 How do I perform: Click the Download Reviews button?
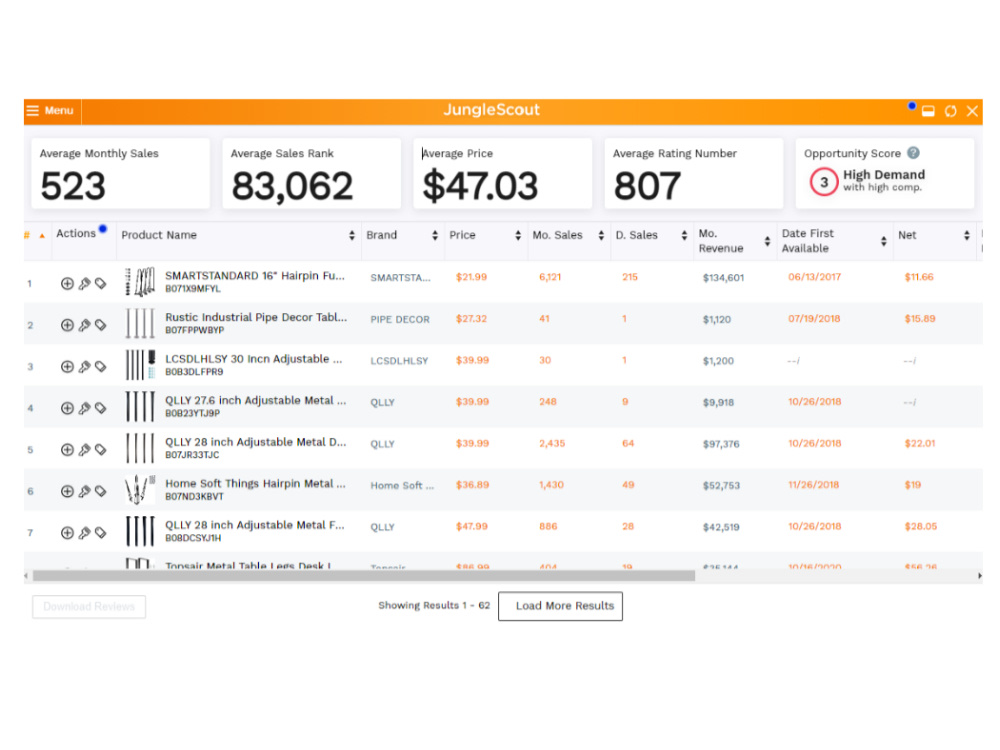[89, 607]
